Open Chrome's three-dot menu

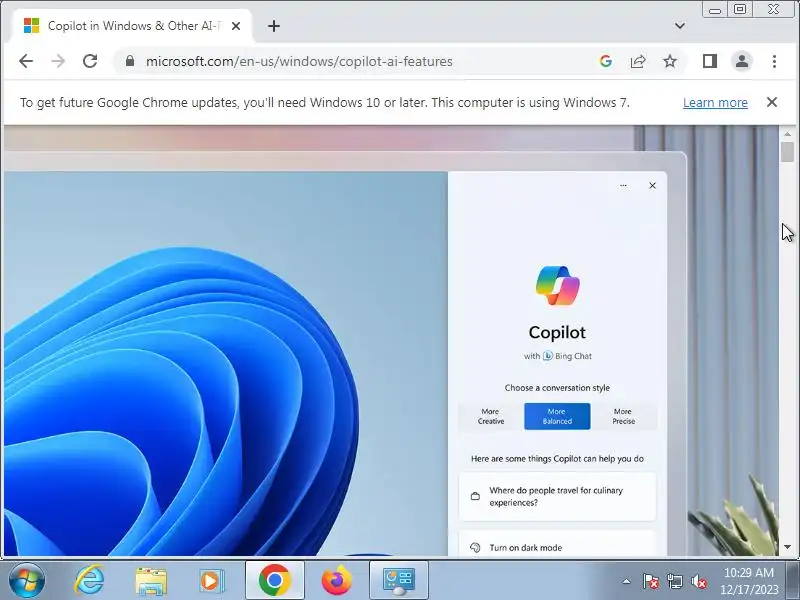(774, 61)
